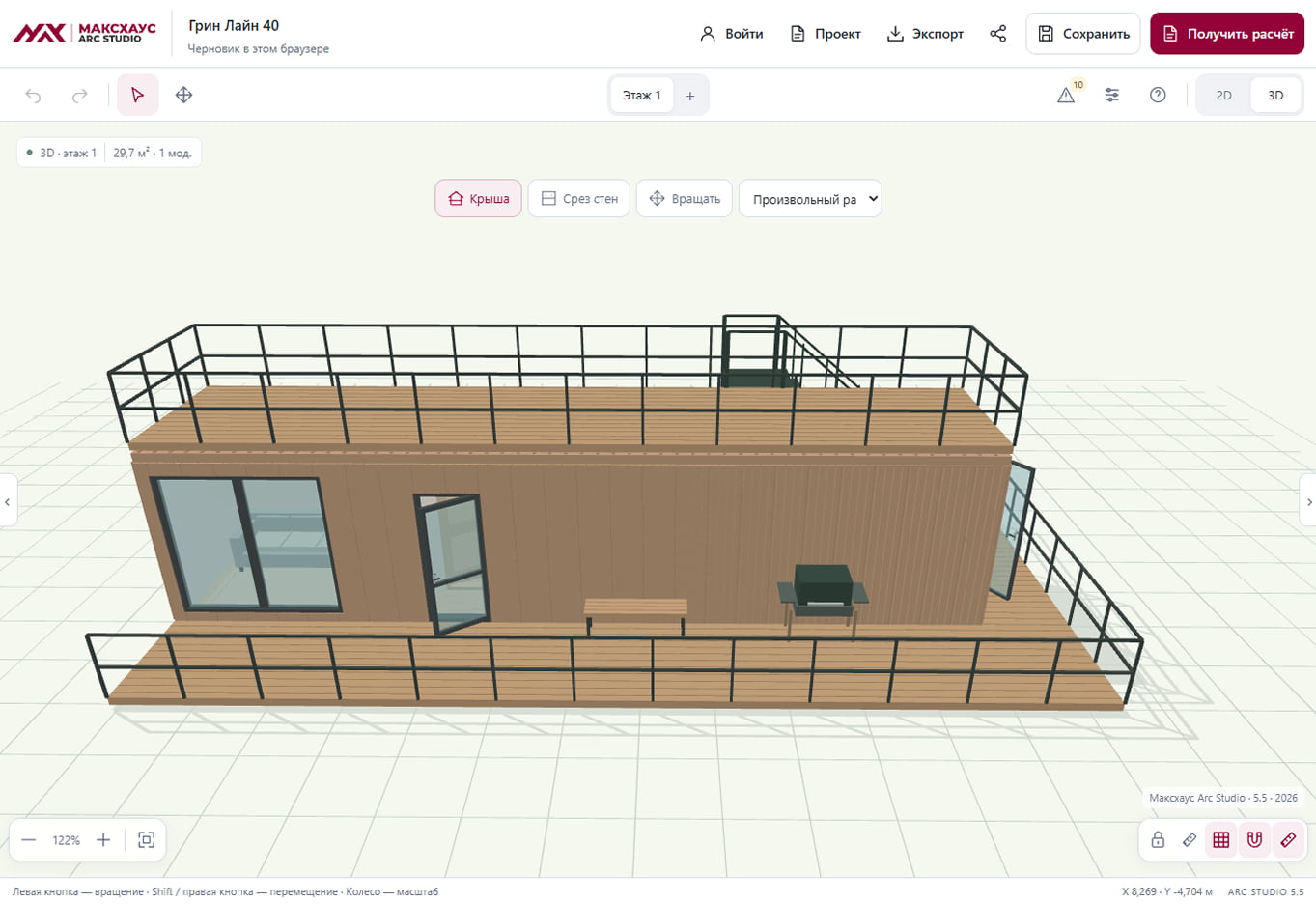Toggle the lock icon in bottom toolbar
The height and width of the screenshot is (904, 1316).
point(1158,840)
